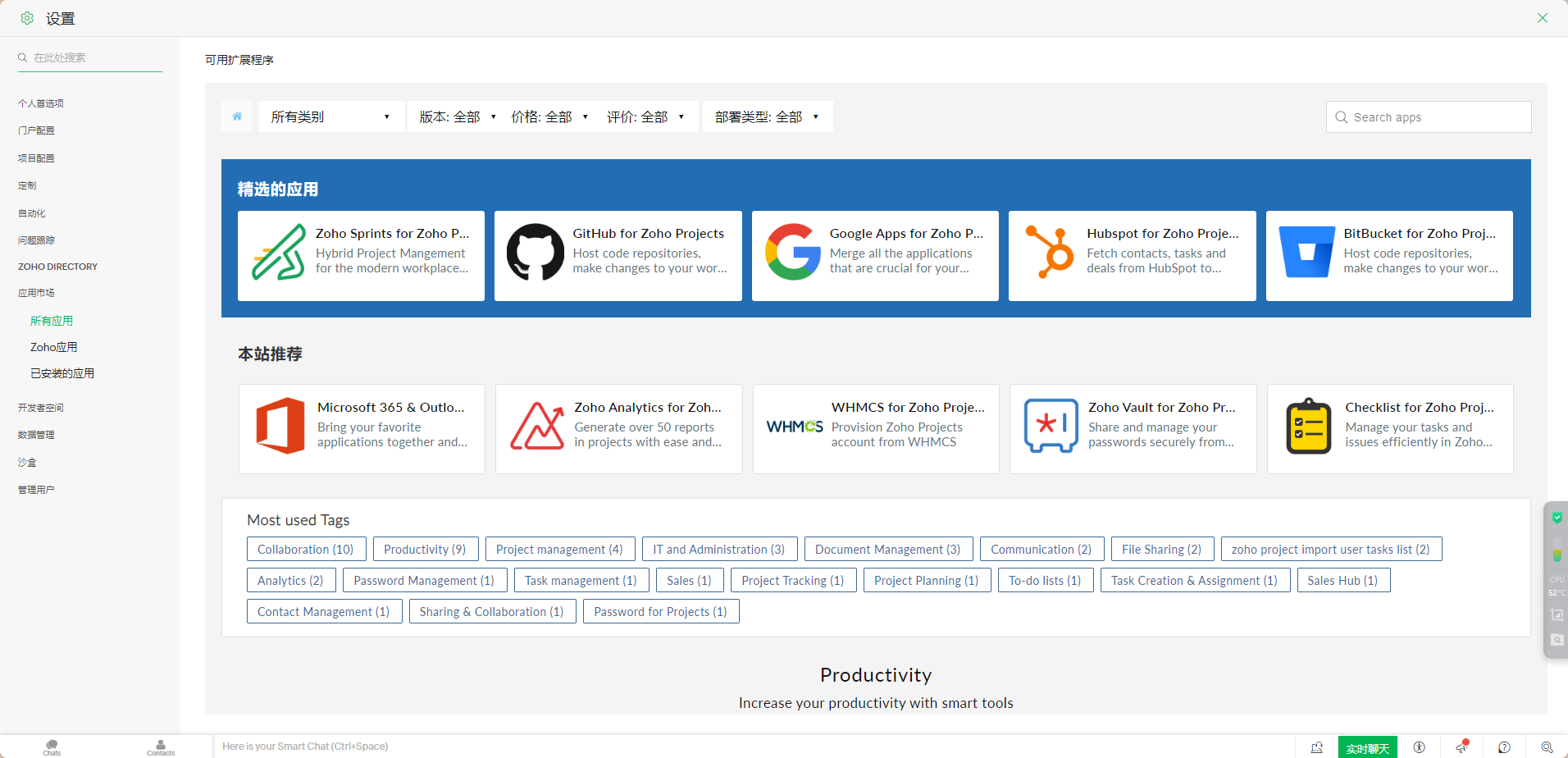
Task: Click the BitBucket bucket logo icon
Action: point(1307,253)
